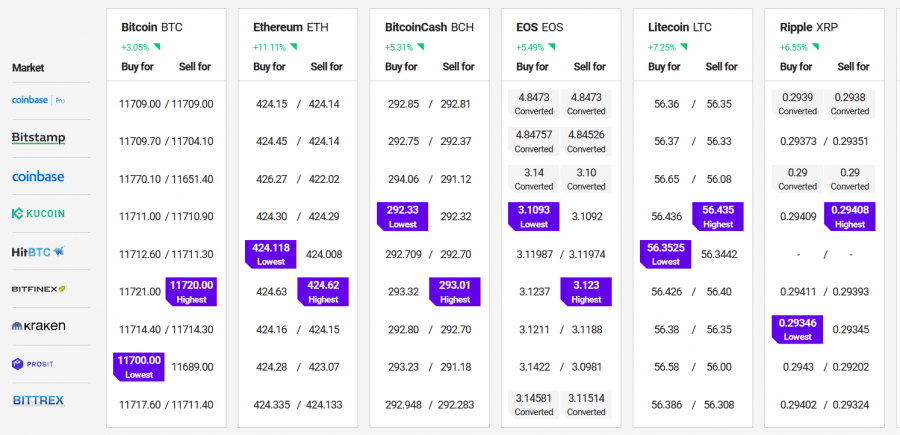Select the 292.33 Lowest BitcoinCash badge

click(x=402, y=216)
